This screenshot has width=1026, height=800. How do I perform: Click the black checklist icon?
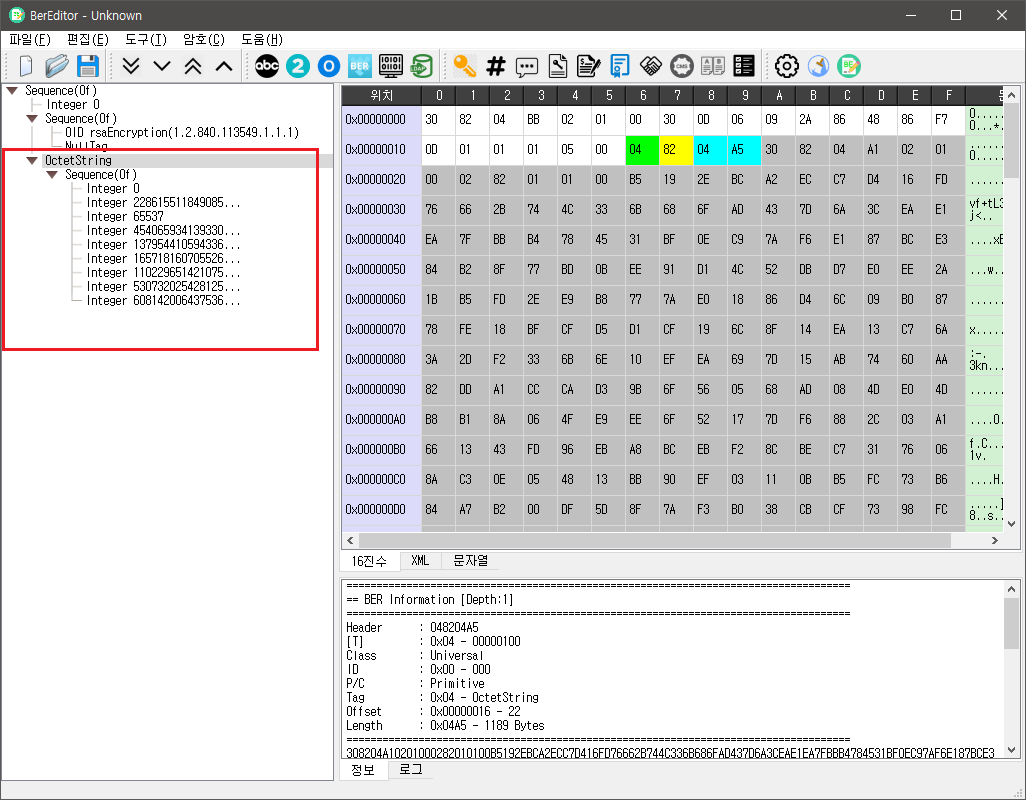[x=744, y=66]
